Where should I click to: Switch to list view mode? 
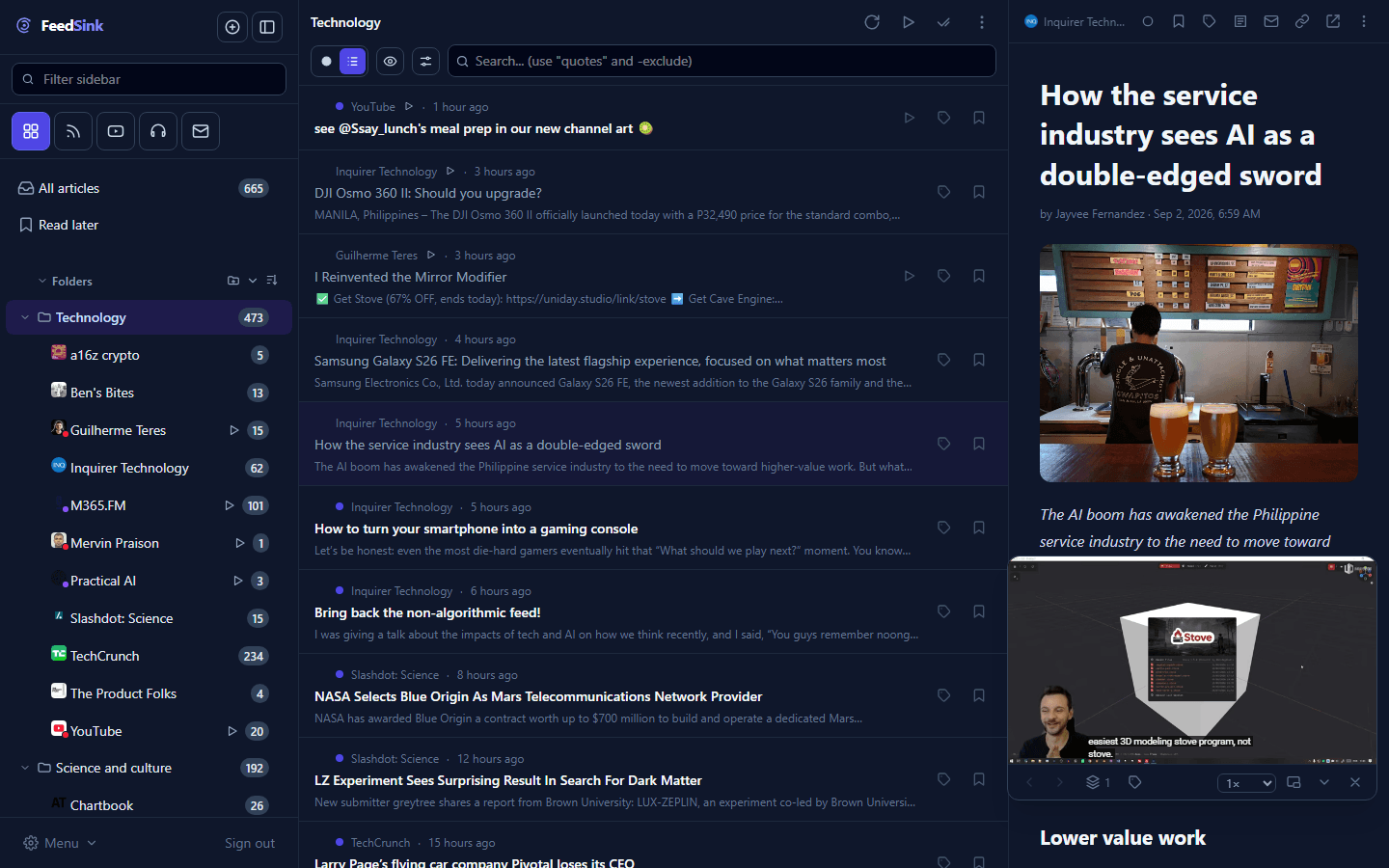(x=353, y=61)
